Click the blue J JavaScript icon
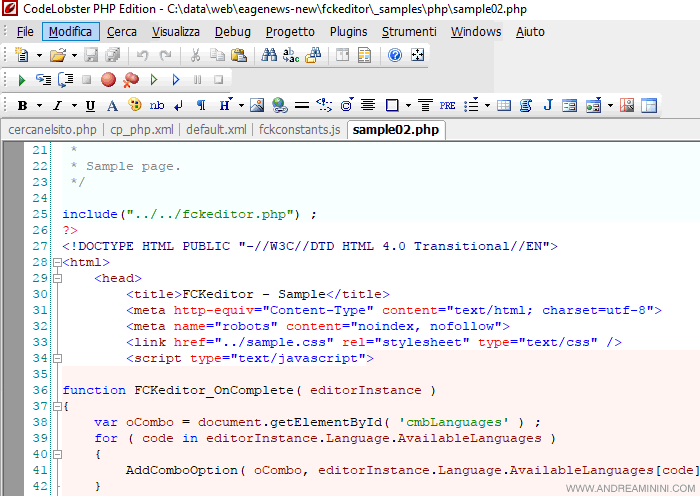The height and width of the screenshot is (496, 700). click(548, 105)
